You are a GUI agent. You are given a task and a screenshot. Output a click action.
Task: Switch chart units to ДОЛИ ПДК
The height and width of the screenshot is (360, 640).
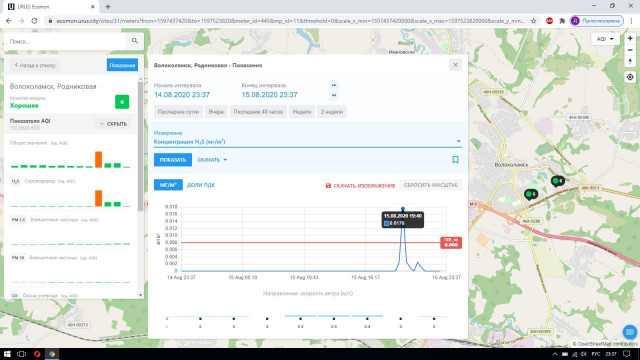click(201, 185)
